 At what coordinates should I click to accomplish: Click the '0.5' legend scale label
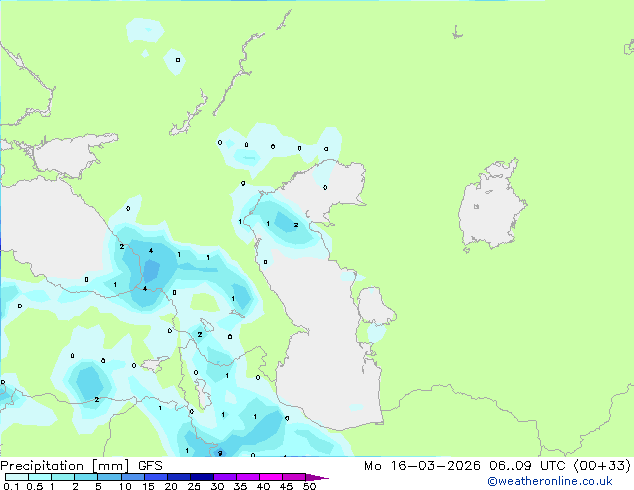point(35,486)
